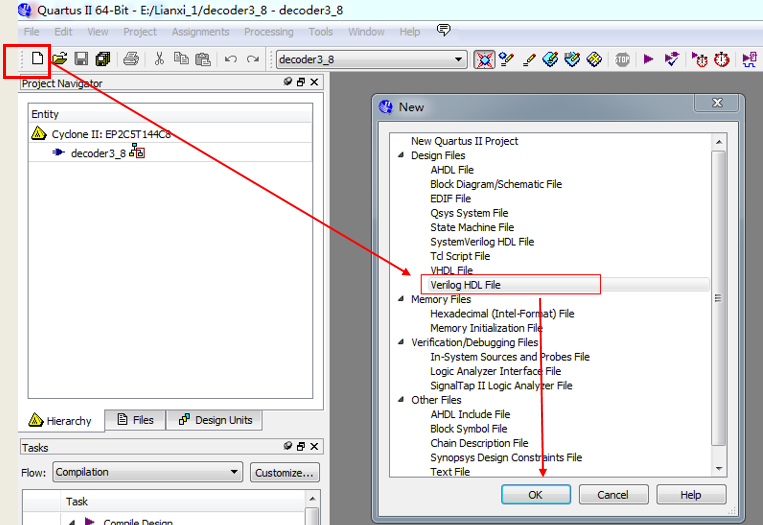Float the Project Navigator panel
The image size is (763, 525).
301,82
